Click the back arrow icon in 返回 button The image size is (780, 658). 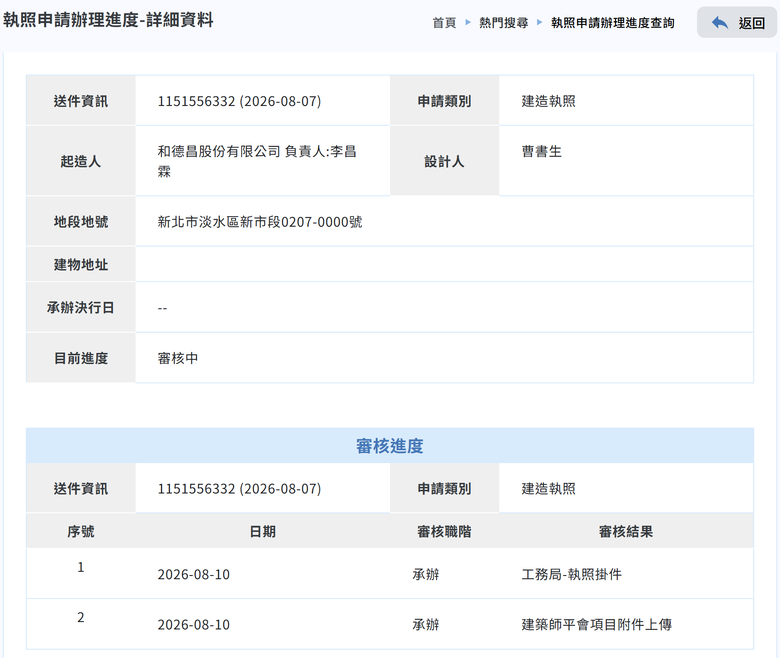720,23
